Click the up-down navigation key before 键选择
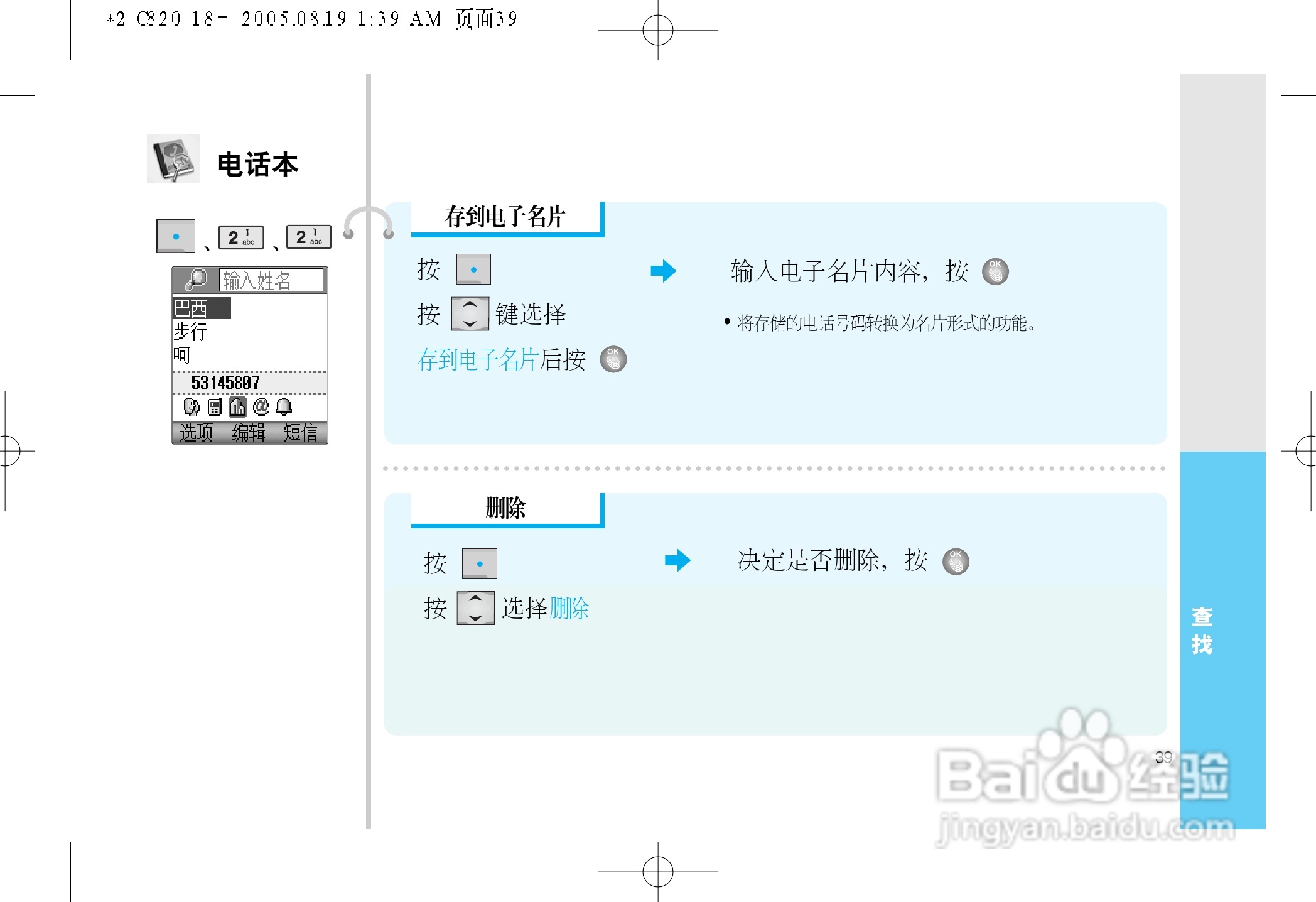1316x902 pixels. coord(470,313)
